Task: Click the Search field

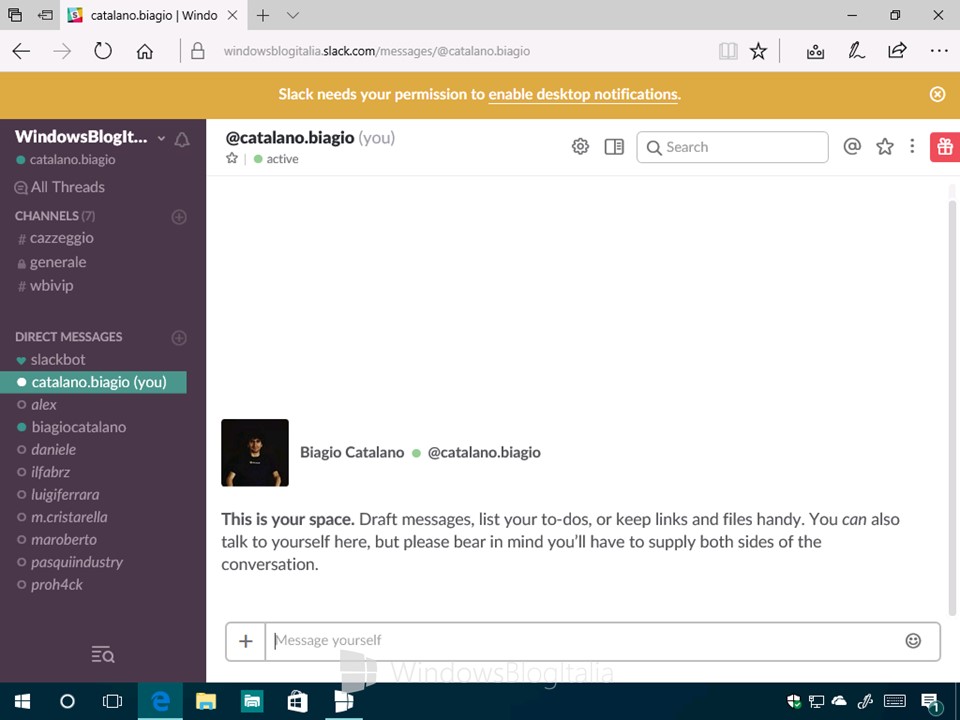Action: [732, 147]
